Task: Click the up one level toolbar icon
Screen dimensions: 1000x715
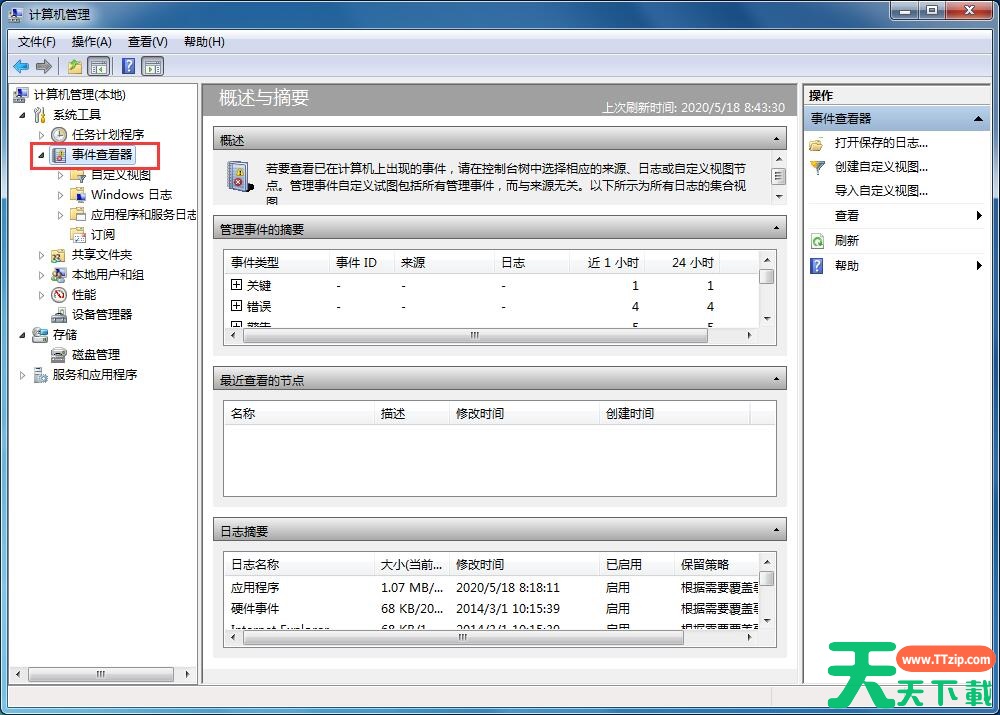Action: point(75,66)
